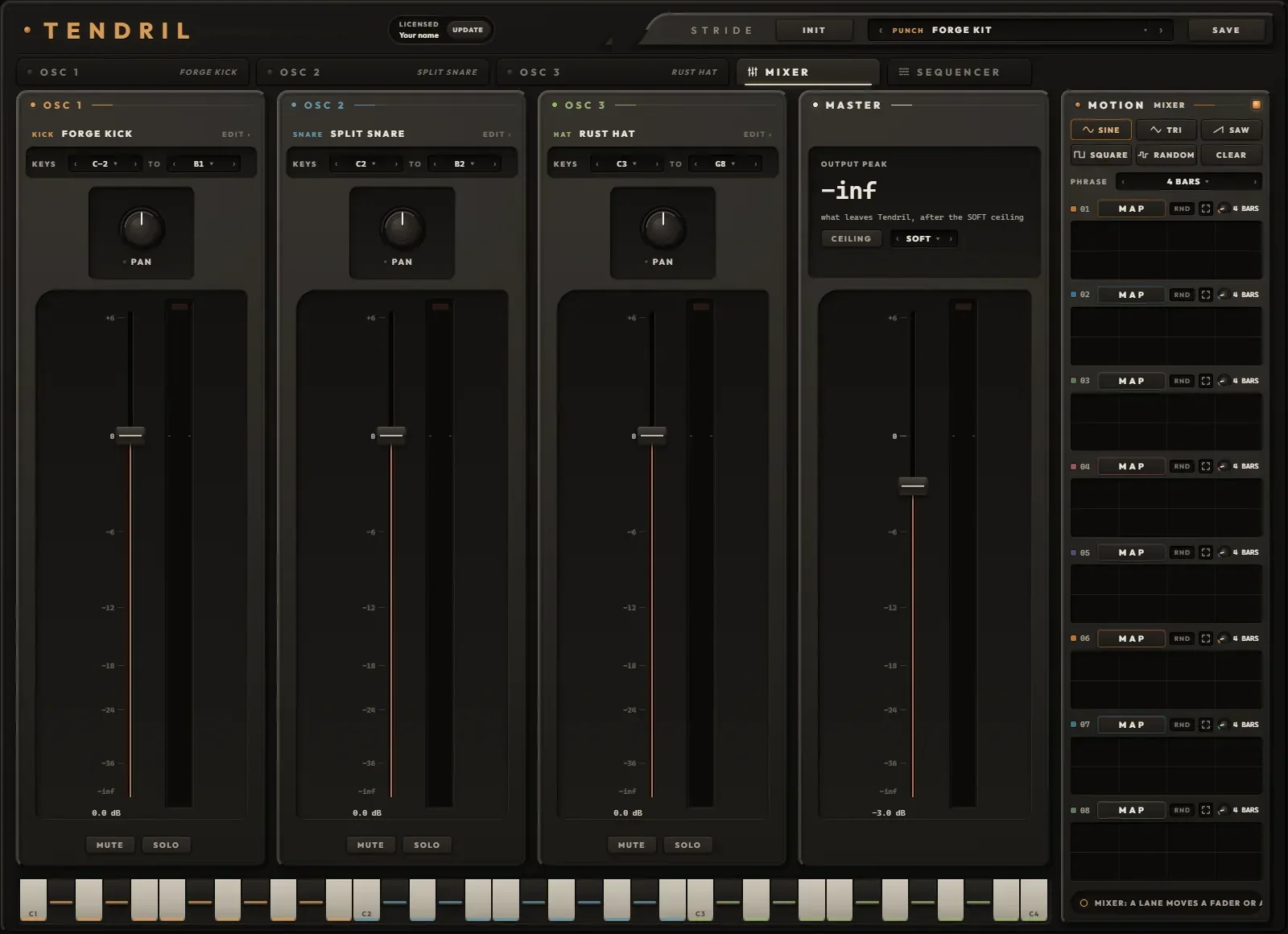Image resolution: width=1288 pixels, height=934 pixels.
Task: Select the Saw wave shape
Action: [x=1231, y=130]
